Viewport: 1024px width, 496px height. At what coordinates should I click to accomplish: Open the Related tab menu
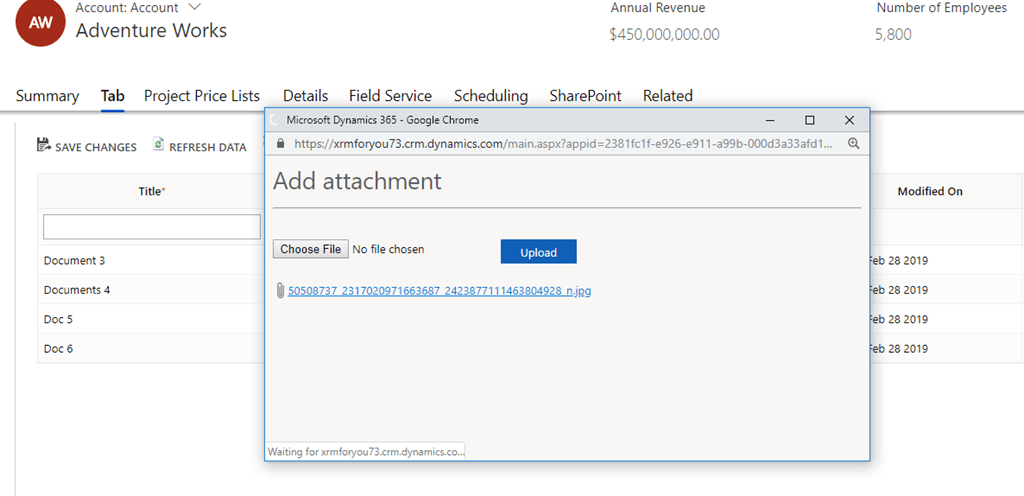coord(667,96)
